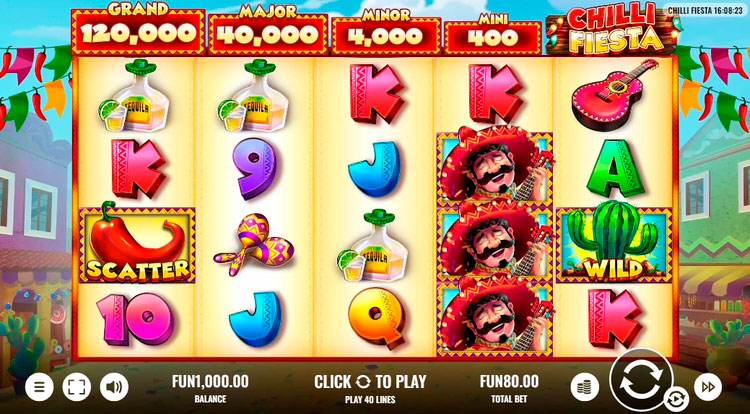Viewport: 750px width, 414px height.
Task: Spin the reels with main button
Action: coord(641,379)
